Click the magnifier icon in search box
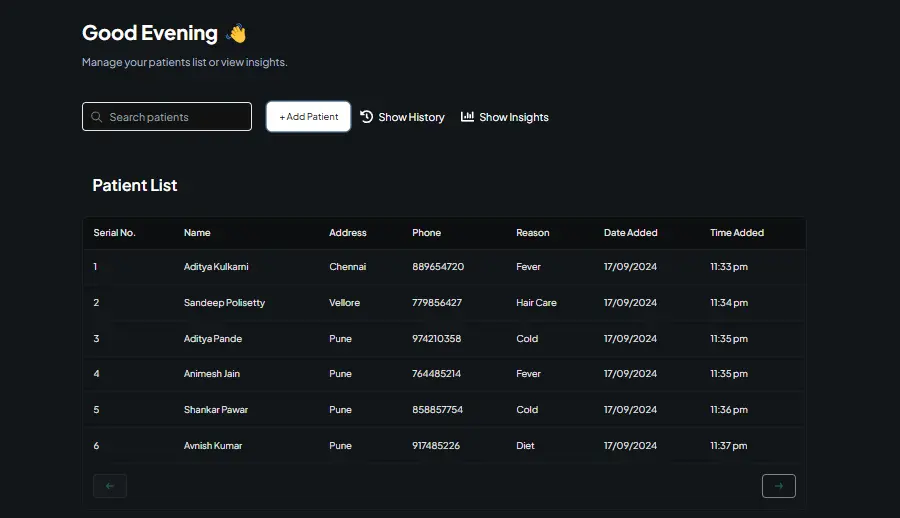Viewport: 900px width, 518px height. pyautogui.click(x=96, y=117)
